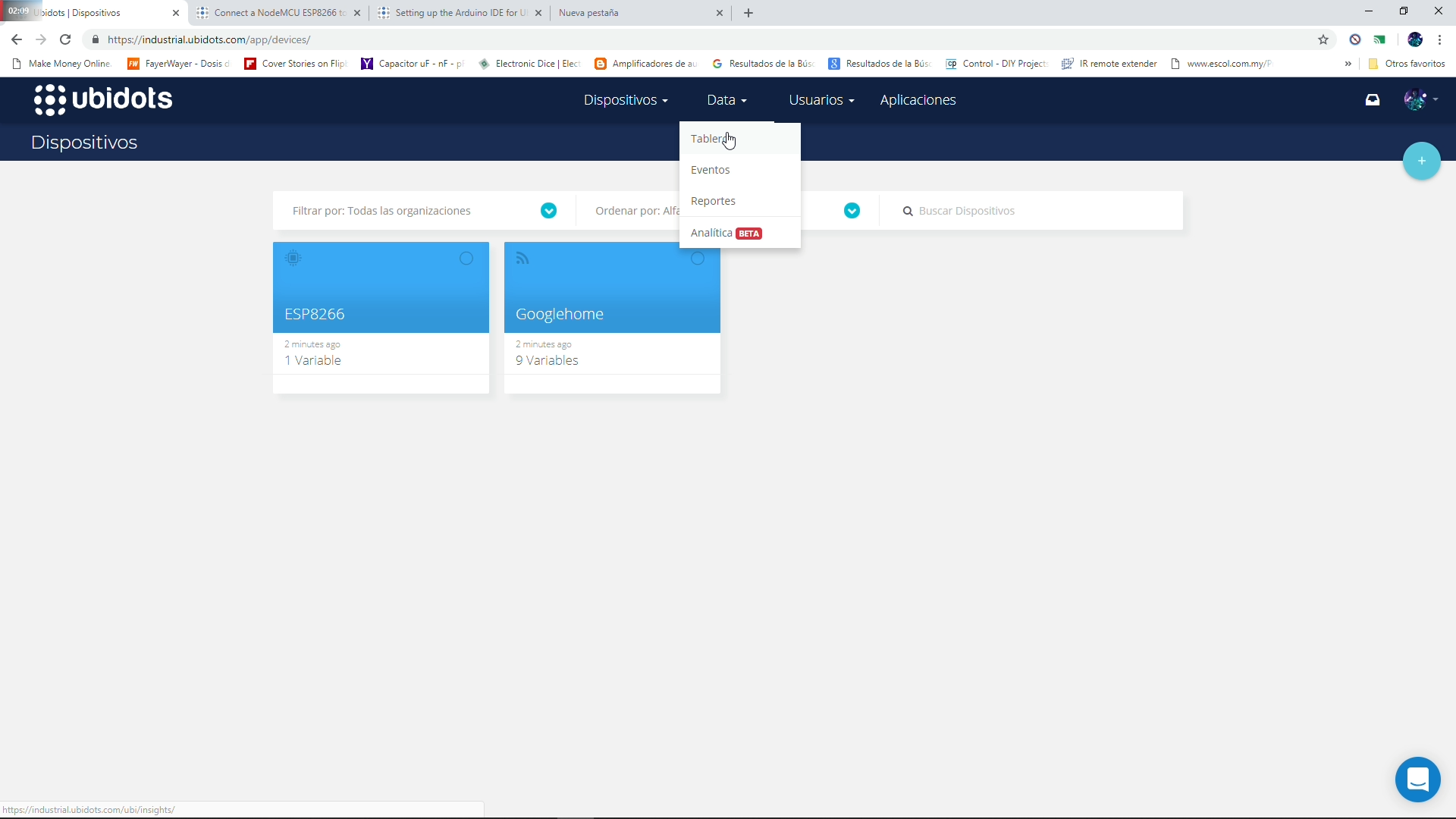Go to Aplicaciones in the navbar
Screen dimensions: 1456x819
click(x=918, y=100)
